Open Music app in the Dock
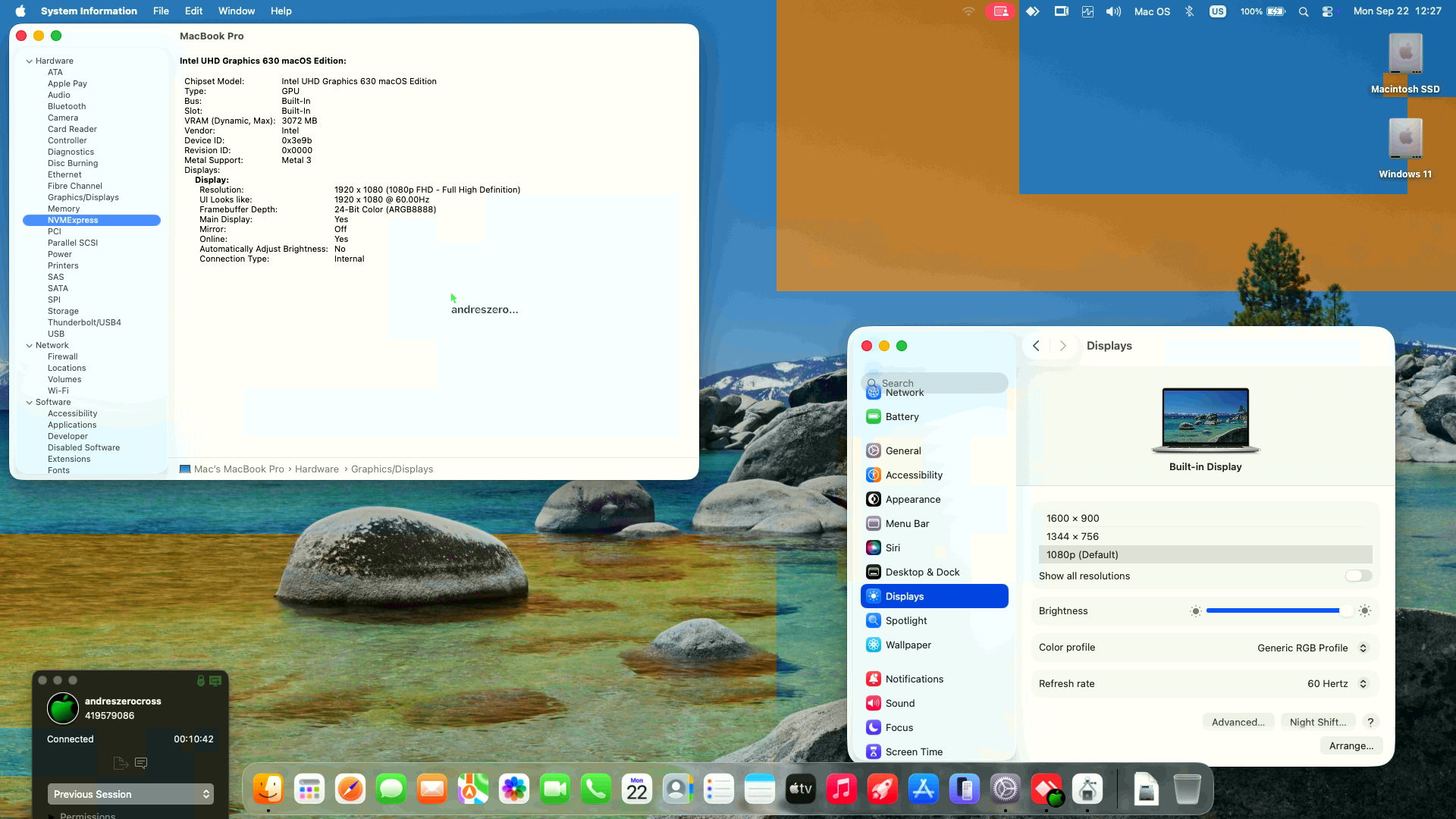Viewport: 1456px width, 819px height. click(842, 789)
